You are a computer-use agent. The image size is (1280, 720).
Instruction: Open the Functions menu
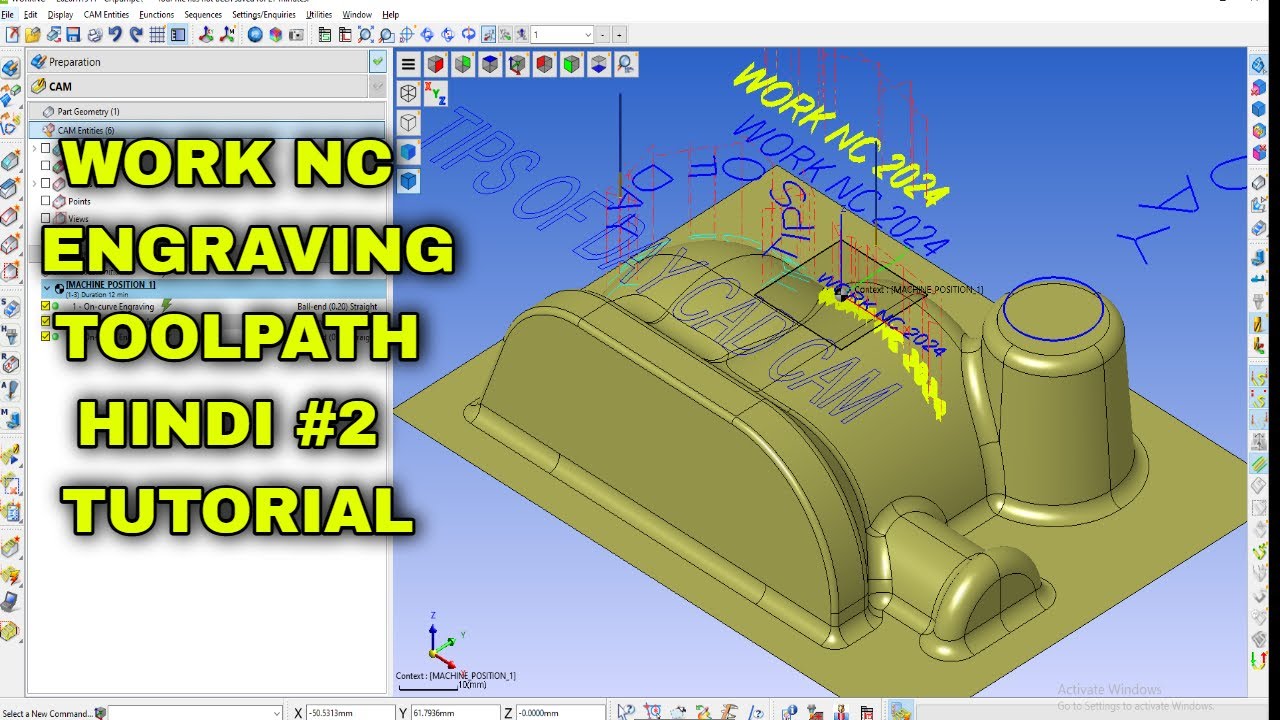pos(157,15)
